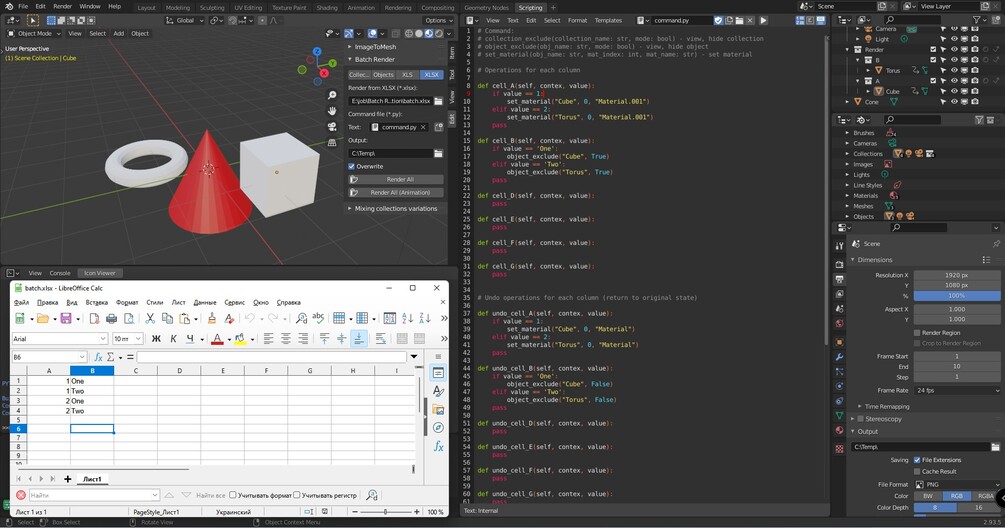The width and height of the screenshot is (1005, 528).
Task: Hide Cone using its eye icon in Outliner
Action: [954, 101]
